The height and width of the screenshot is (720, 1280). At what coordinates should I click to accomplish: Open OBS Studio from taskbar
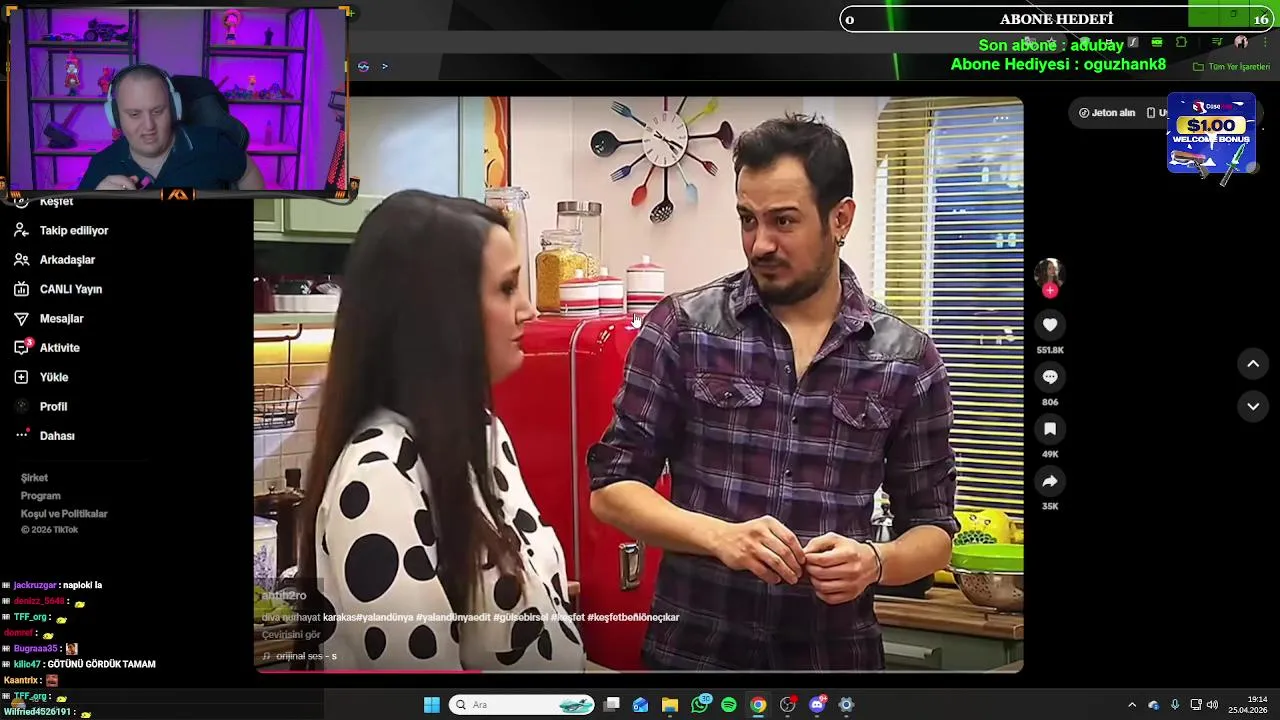coord(788,705)
